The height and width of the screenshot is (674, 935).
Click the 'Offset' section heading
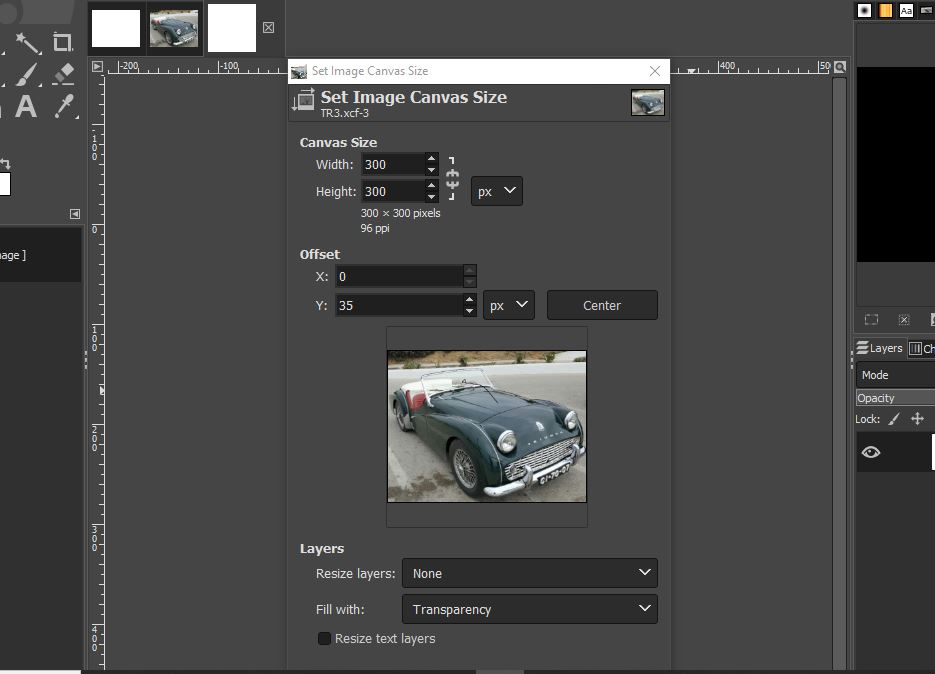click(x=320, y=255)
